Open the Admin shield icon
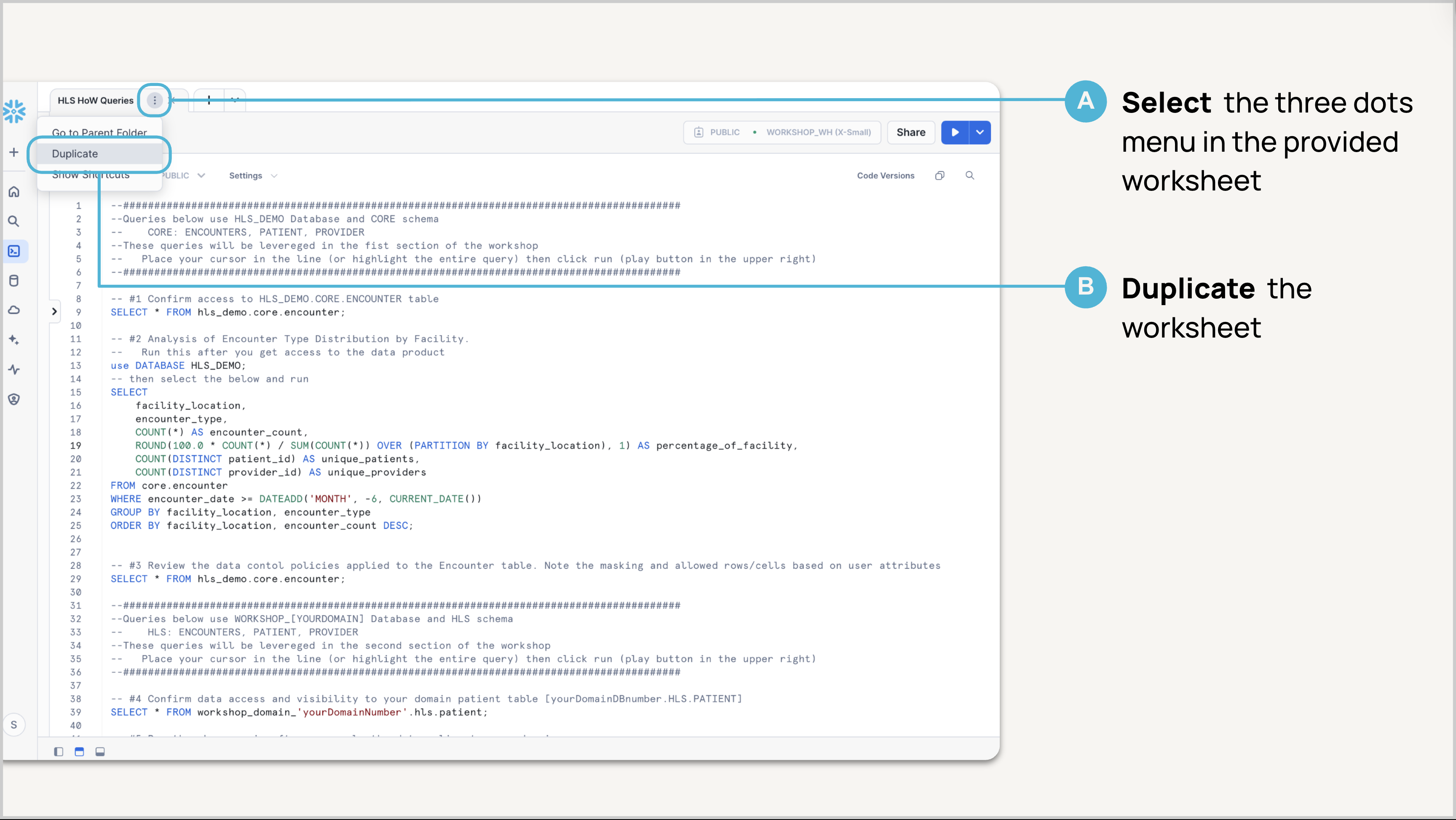Image resolution: width=1456 pixels, height=820 pixels. [14, 399]
